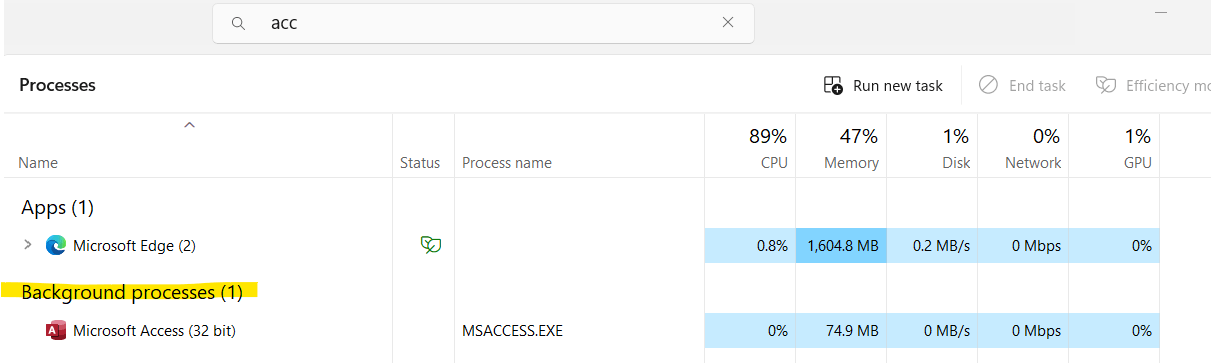1211x363 pixels.
Task: Click the End task prohibited-circle icon
Action: (x=988, y=85)
